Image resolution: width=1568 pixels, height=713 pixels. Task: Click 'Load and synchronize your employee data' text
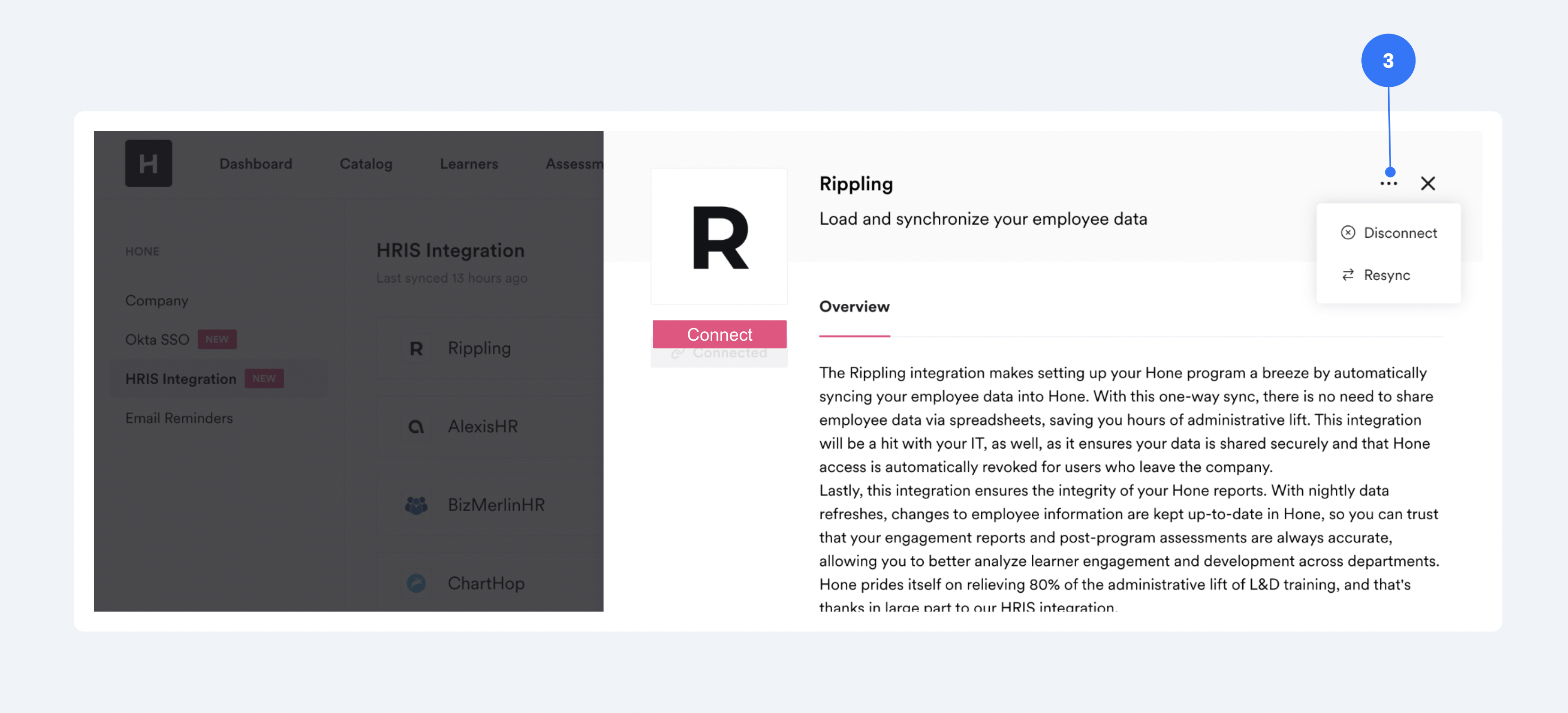point(983,219)
